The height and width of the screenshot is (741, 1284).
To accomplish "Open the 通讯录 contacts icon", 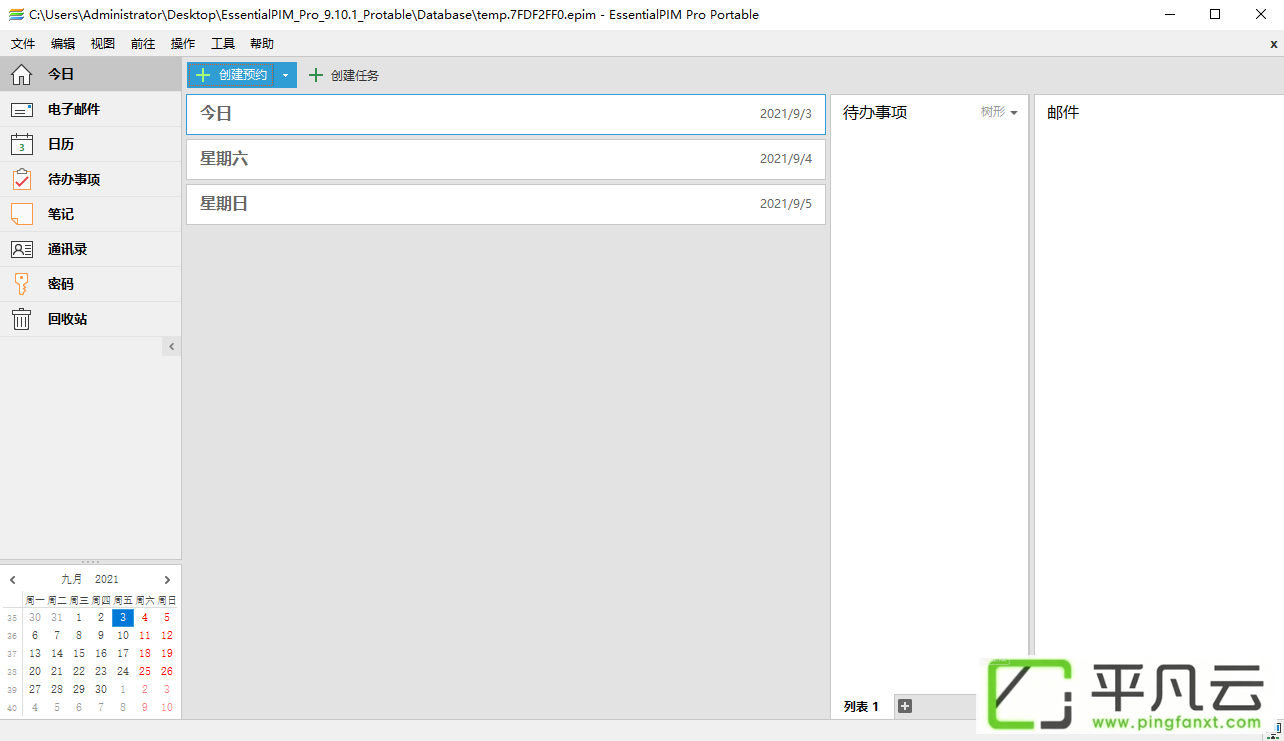I will 21,249.
